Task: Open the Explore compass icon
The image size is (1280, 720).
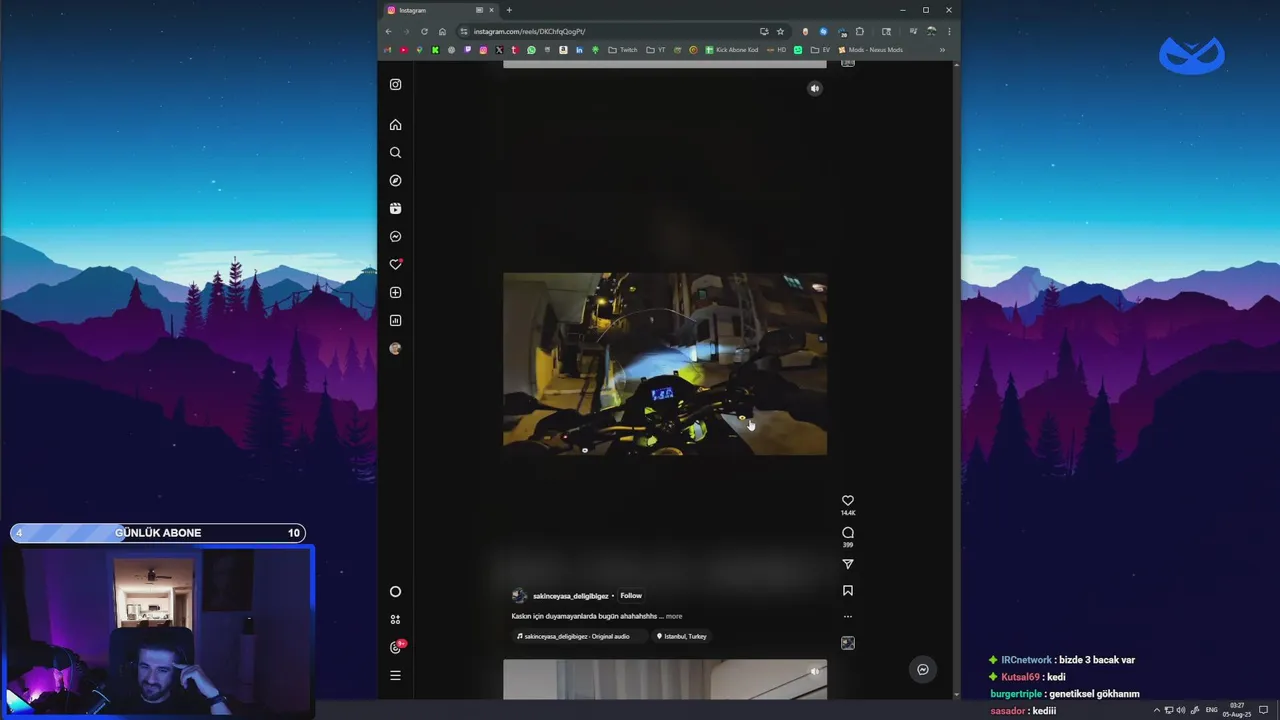Action: [x=395, y=181]
